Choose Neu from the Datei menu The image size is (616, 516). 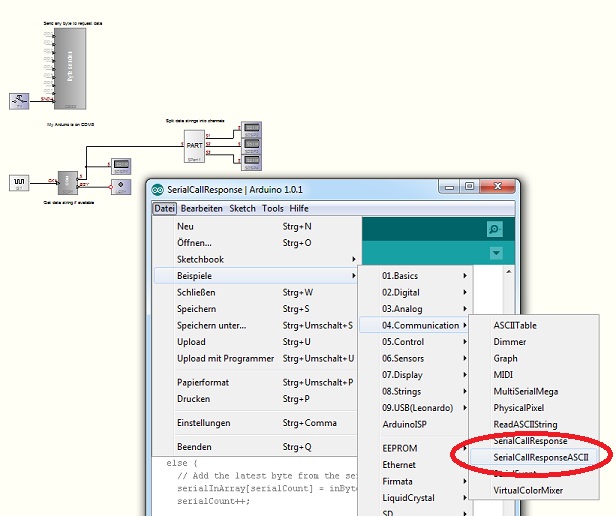point(255,226)
